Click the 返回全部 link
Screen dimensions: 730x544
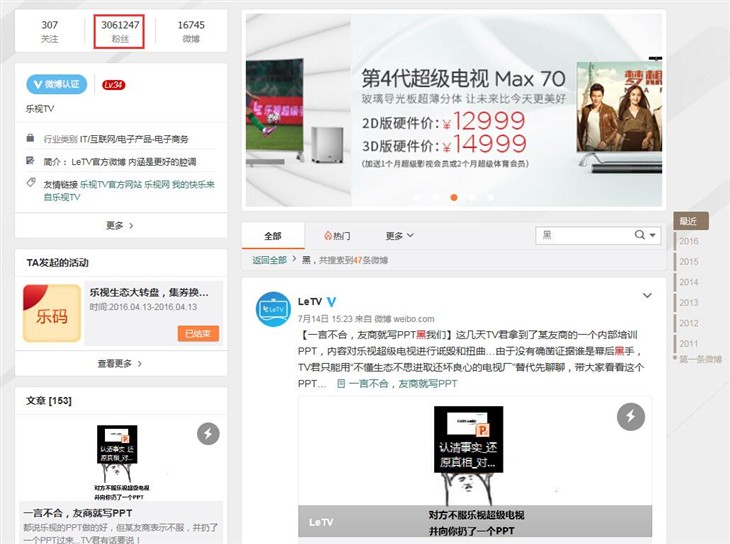click(x=270, y=260)
